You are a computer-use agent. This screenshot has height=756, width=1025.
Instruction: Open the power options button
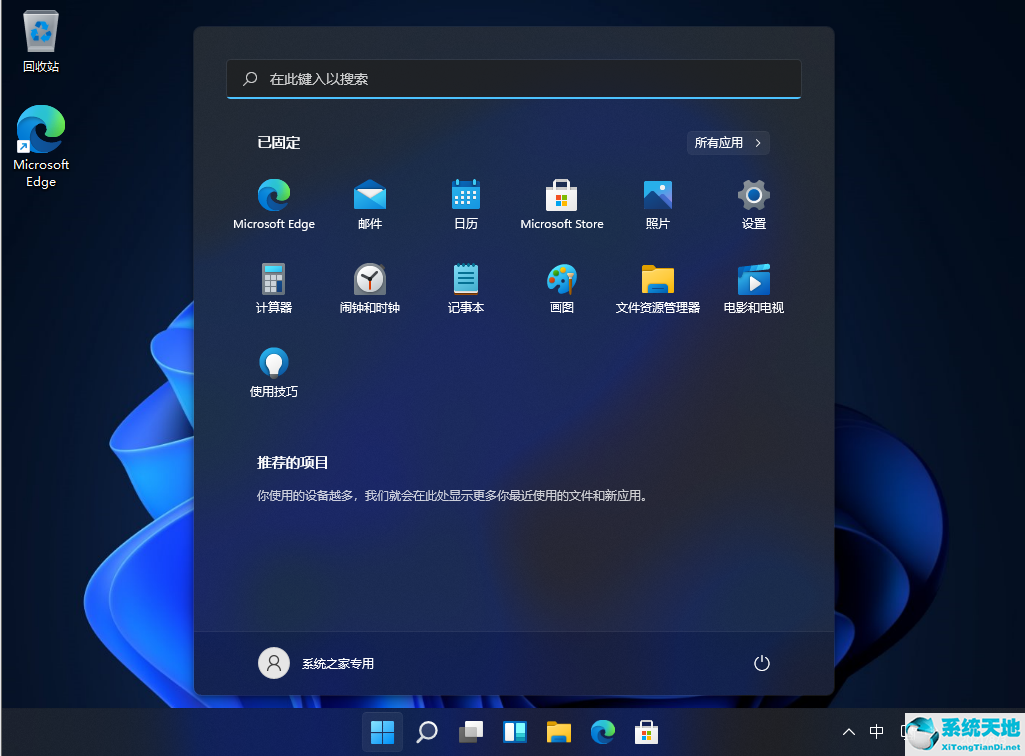coord(761,663)
